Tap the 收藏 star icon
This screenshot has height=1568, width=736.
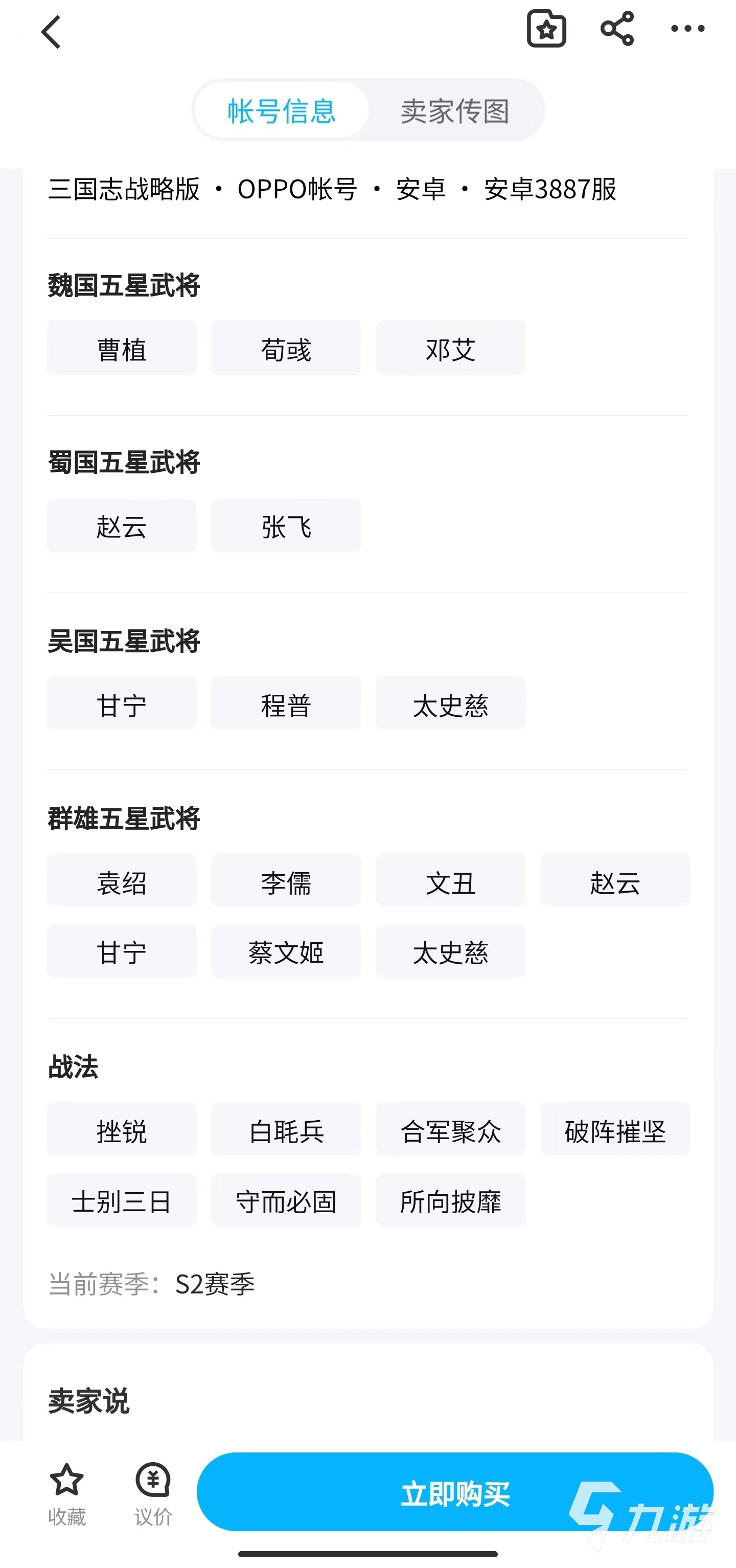[66, 1481]
